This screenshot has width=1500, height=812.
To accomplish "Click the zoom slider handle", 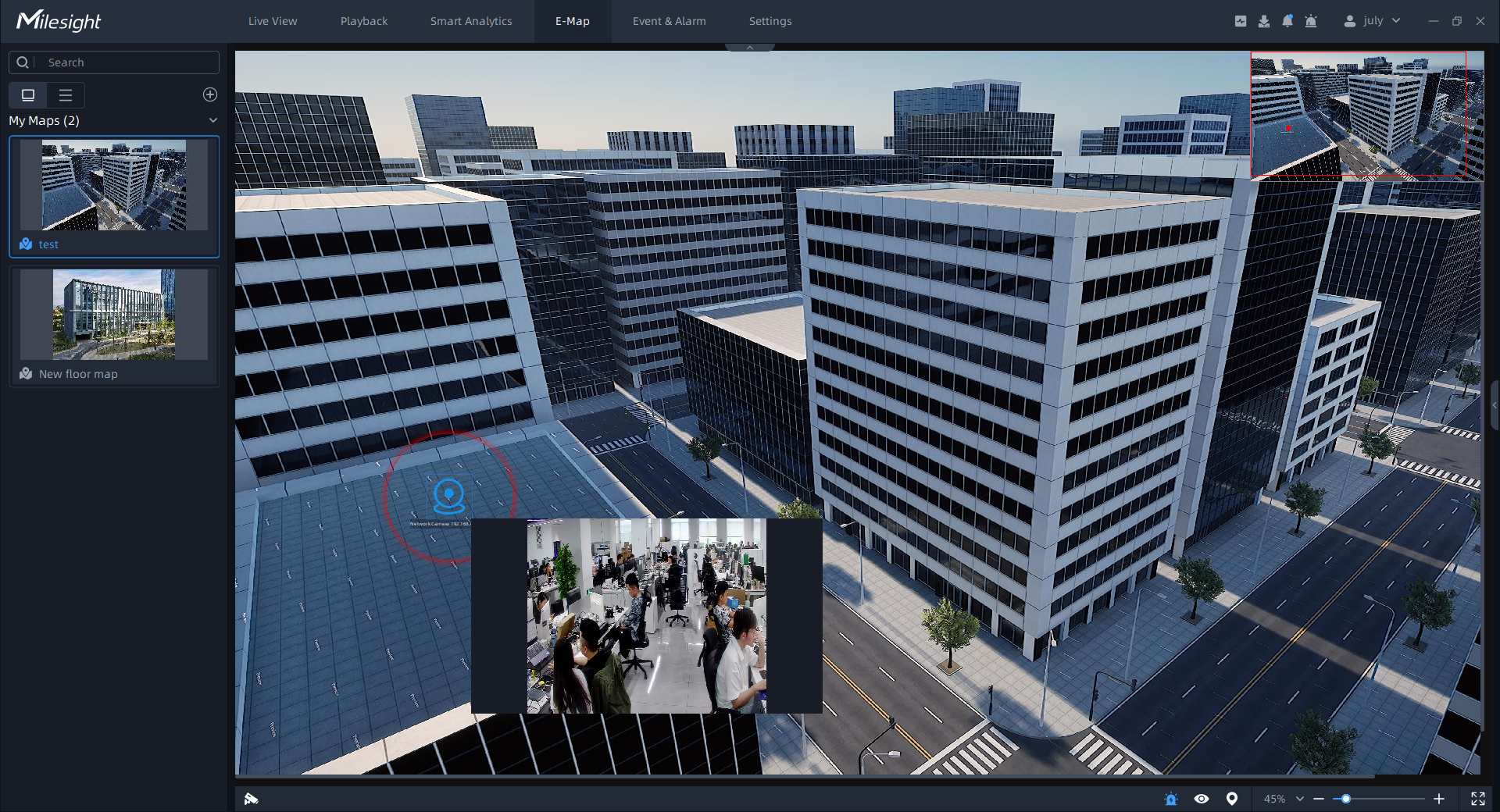I will point(1345,799).
